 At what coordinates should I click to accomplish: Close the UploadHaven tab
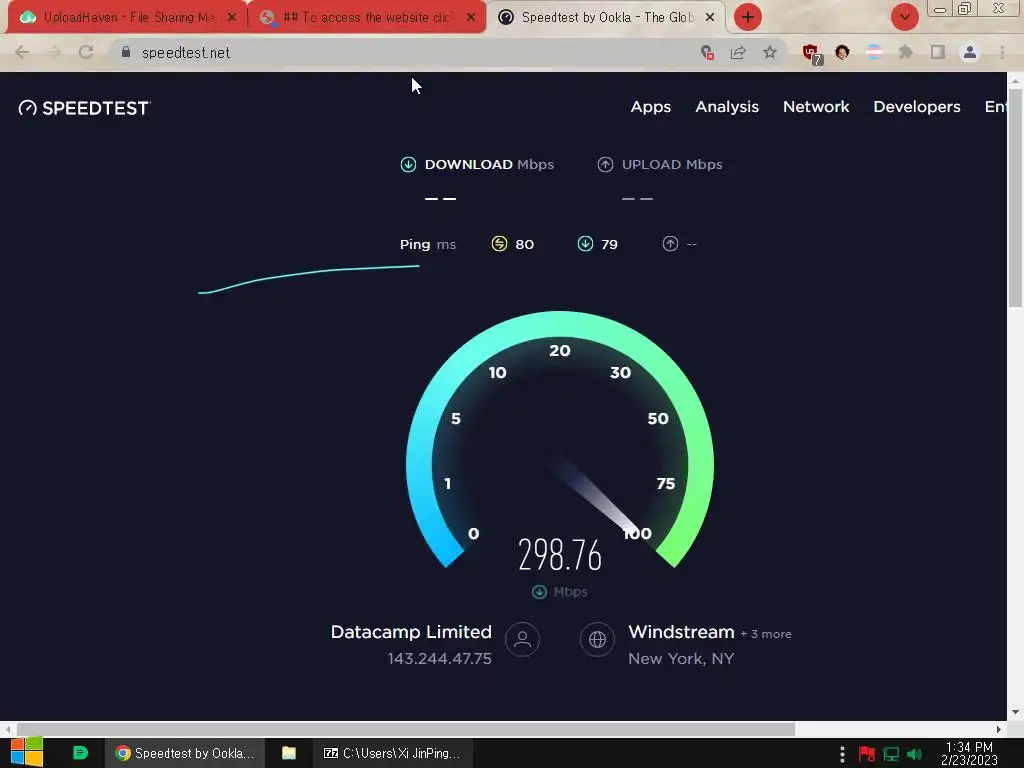point(231,18)
